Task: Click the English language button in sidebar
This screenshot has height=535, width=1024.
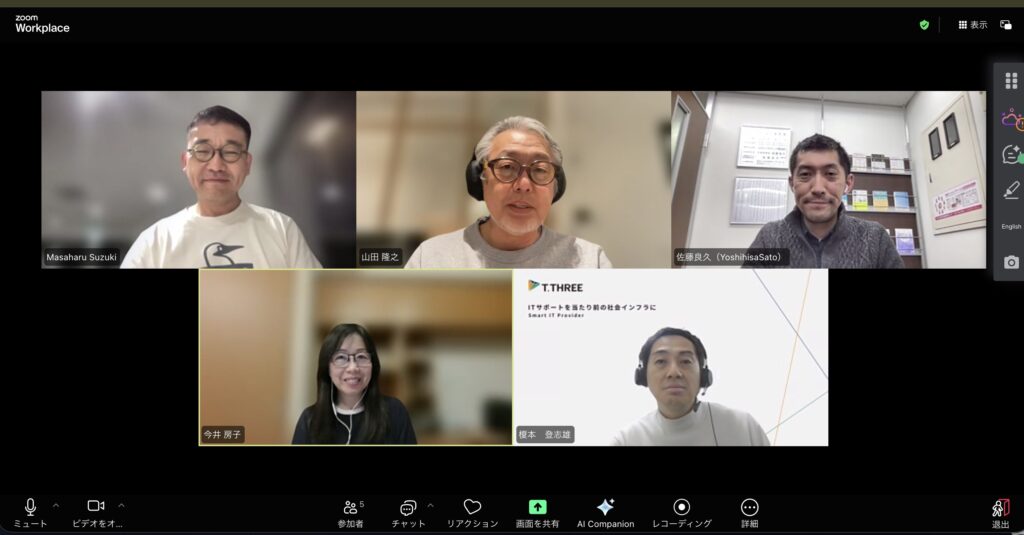Action: point(1011,226)
